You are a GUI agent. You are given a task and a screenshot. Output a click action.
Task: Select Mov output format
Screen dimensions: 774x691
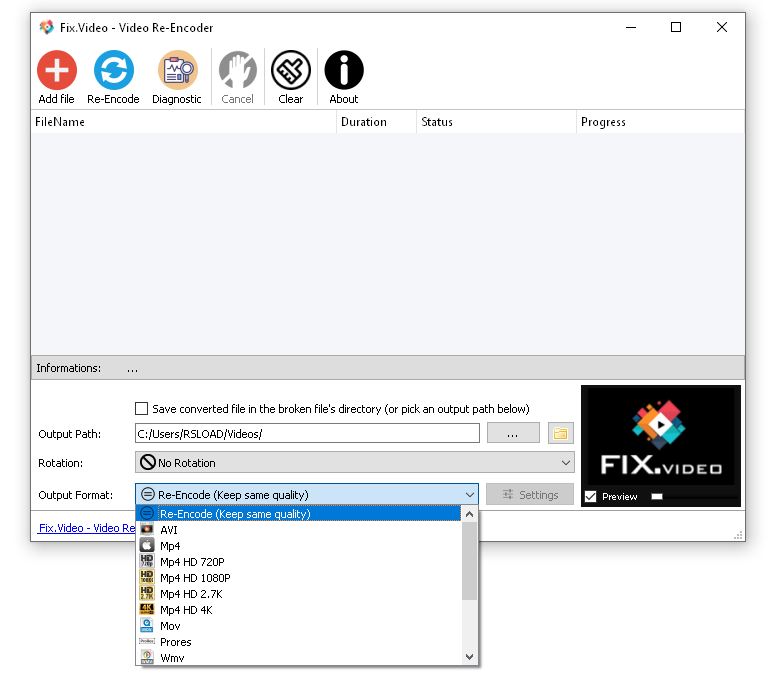299,625
